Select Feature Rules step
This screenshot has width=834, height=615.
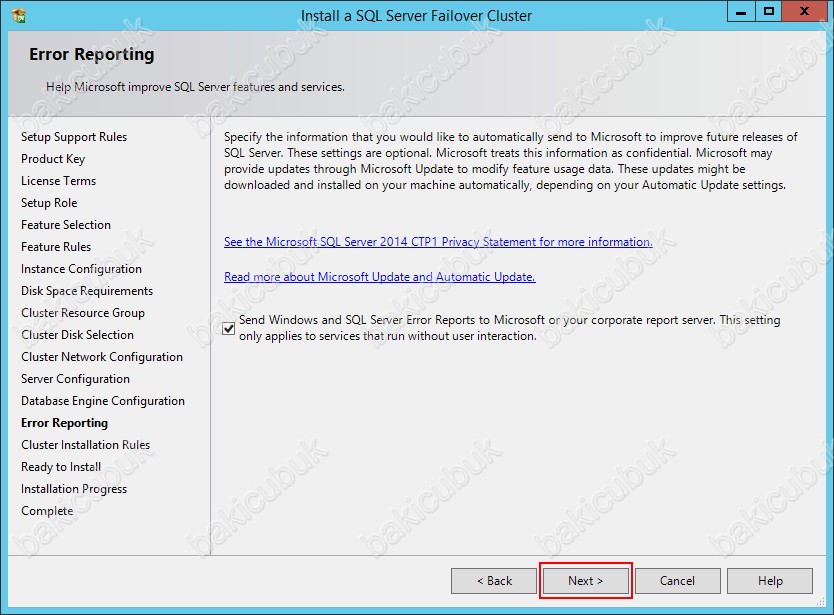coord(56,247)
